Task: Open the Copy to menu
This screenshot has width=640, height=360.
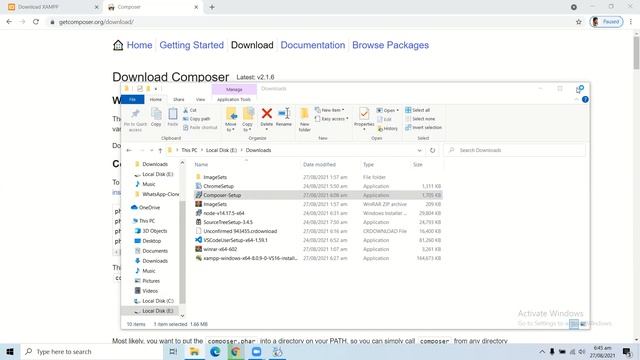Action: [247, 119]
